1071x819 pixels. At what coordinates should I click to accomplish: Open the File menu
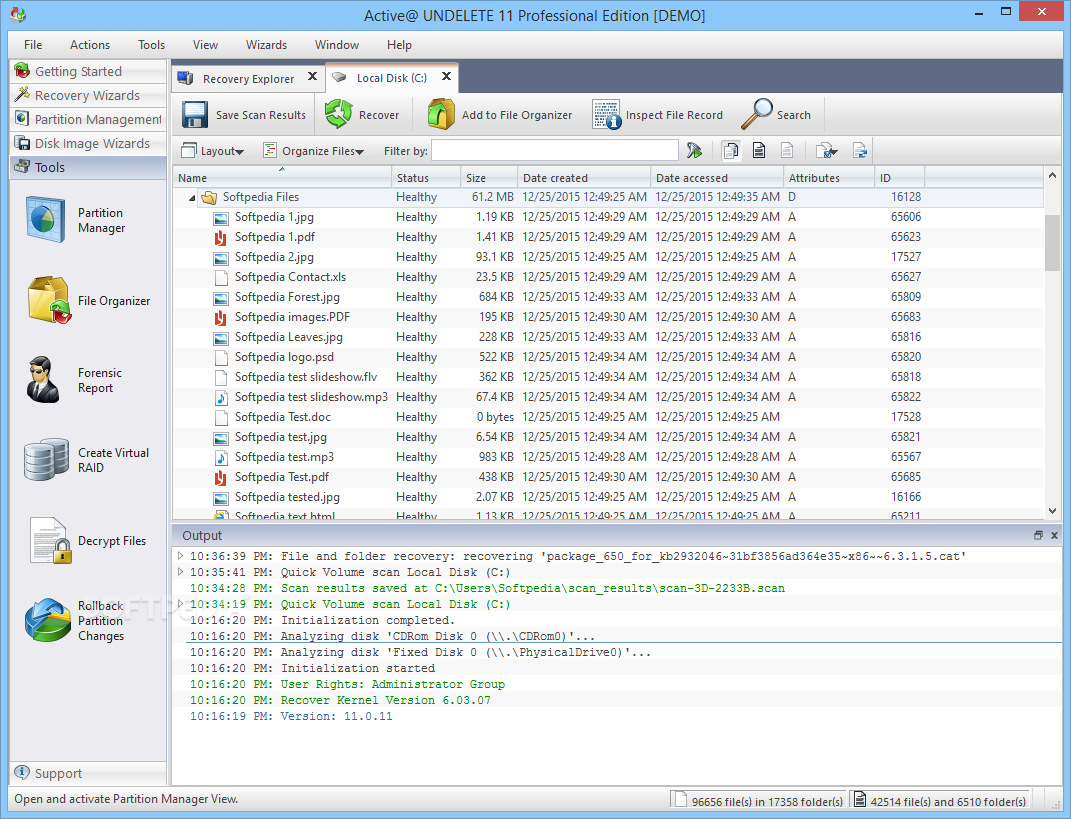[x=33, y=44]
